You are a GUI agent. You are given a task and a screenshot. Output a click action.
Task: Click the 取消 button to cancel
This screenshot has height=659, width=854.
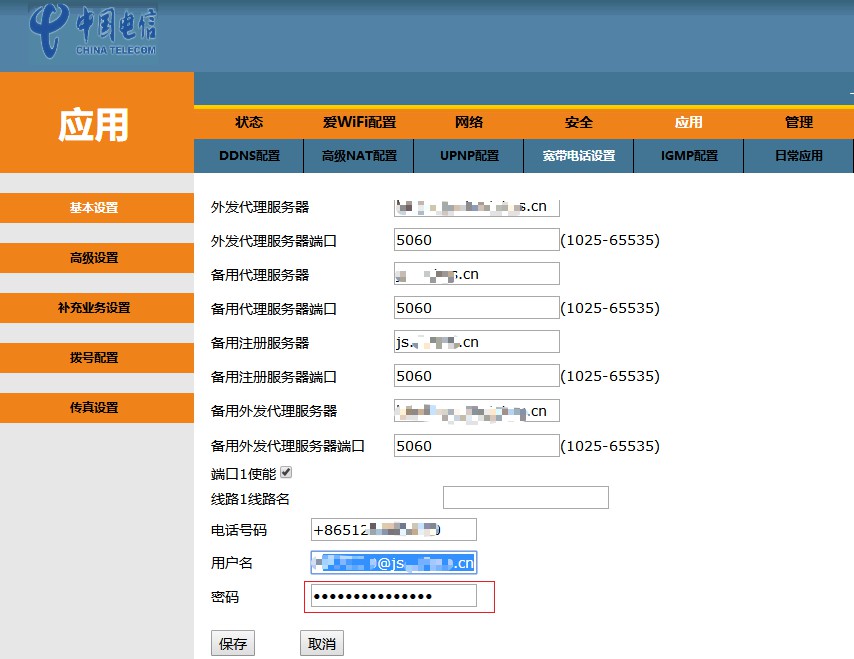pos(321,643)
